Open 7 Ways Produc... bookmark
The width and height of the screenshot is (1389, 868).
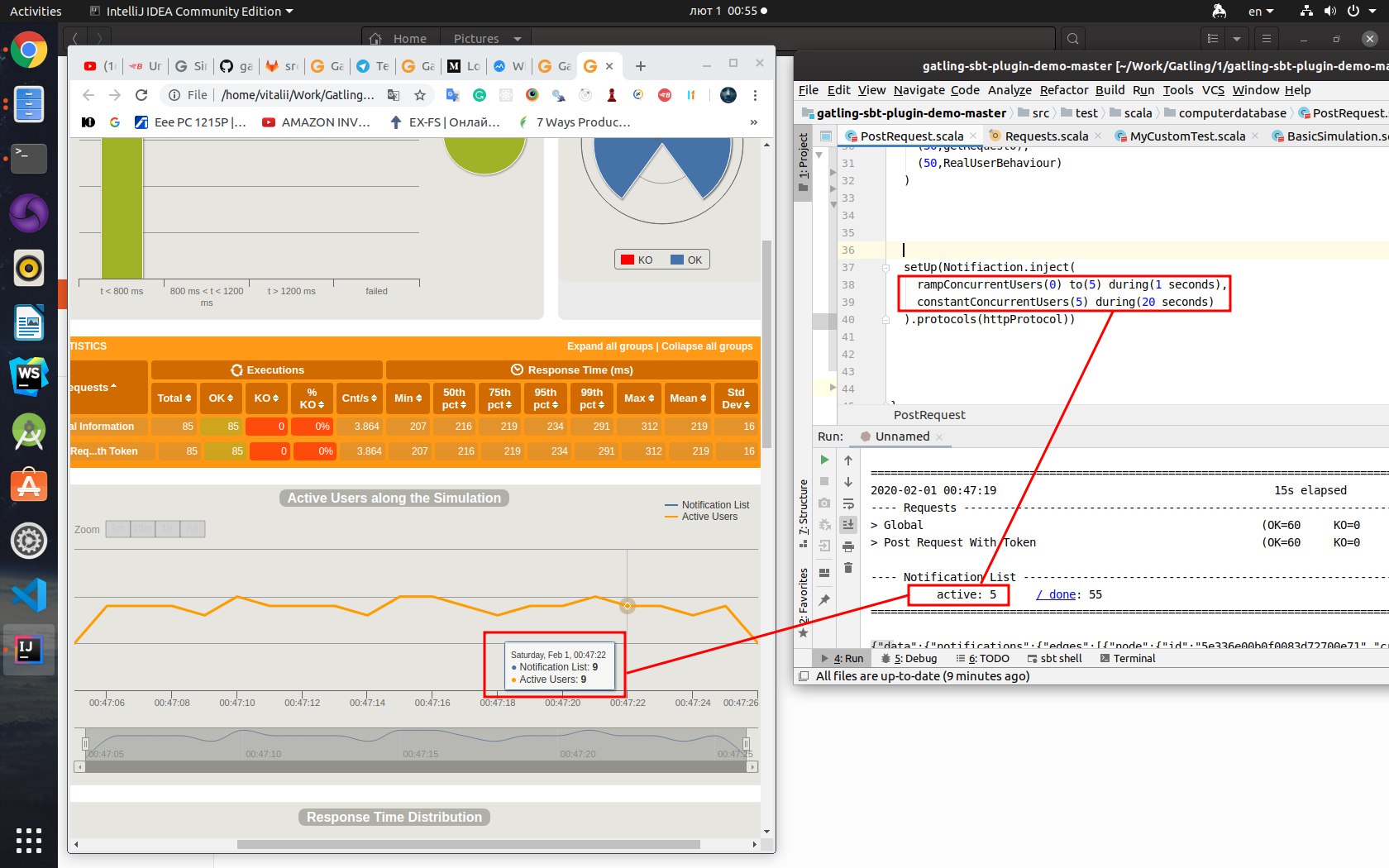pos(574,122)
